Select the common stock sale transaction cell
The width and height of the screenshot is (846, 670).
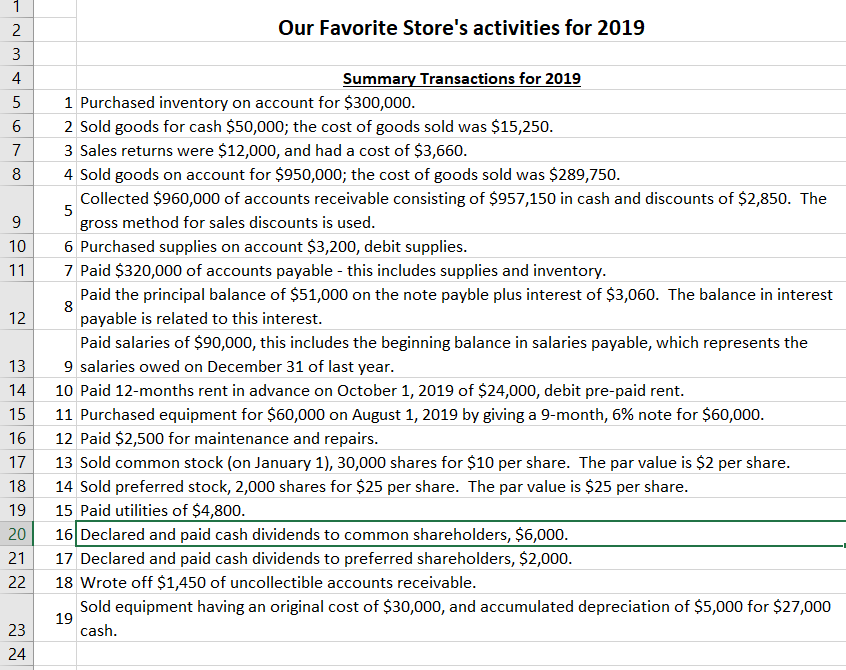(400, 462)
